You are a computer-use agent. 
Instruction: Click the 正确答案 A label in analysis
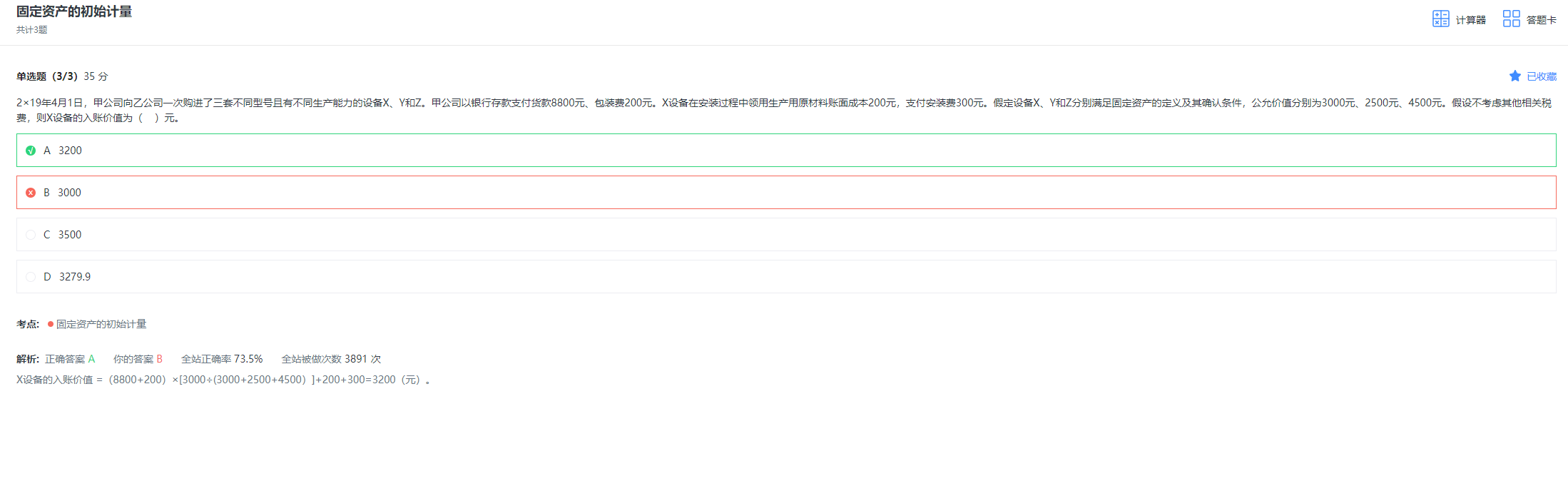pyautogui.click(x=70, y=359)
